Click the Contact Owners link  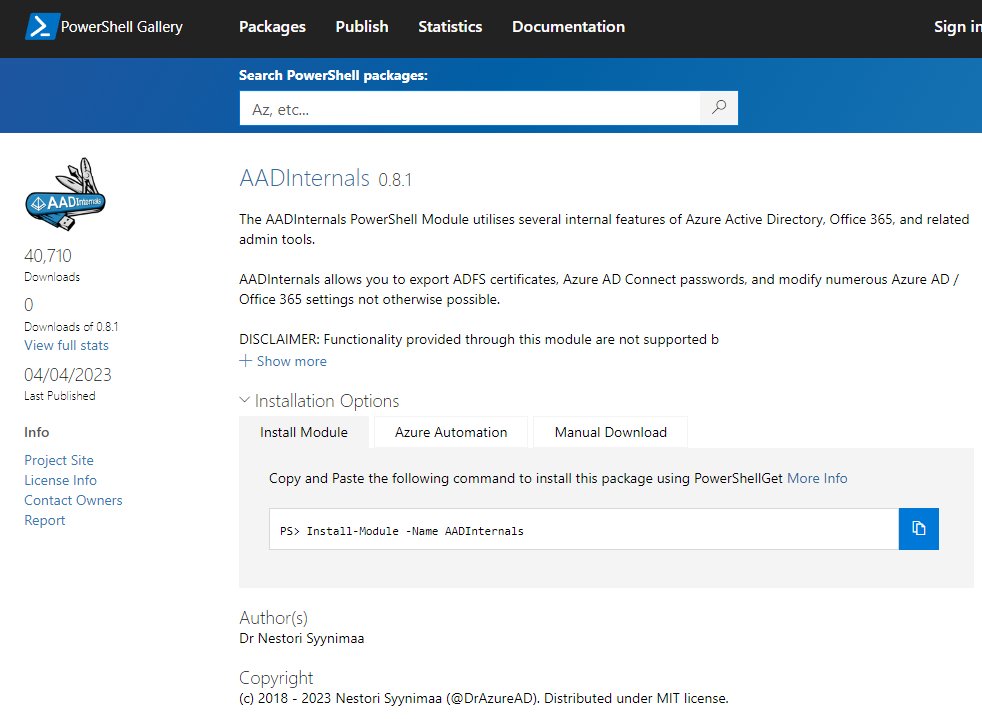pos(73,500)
